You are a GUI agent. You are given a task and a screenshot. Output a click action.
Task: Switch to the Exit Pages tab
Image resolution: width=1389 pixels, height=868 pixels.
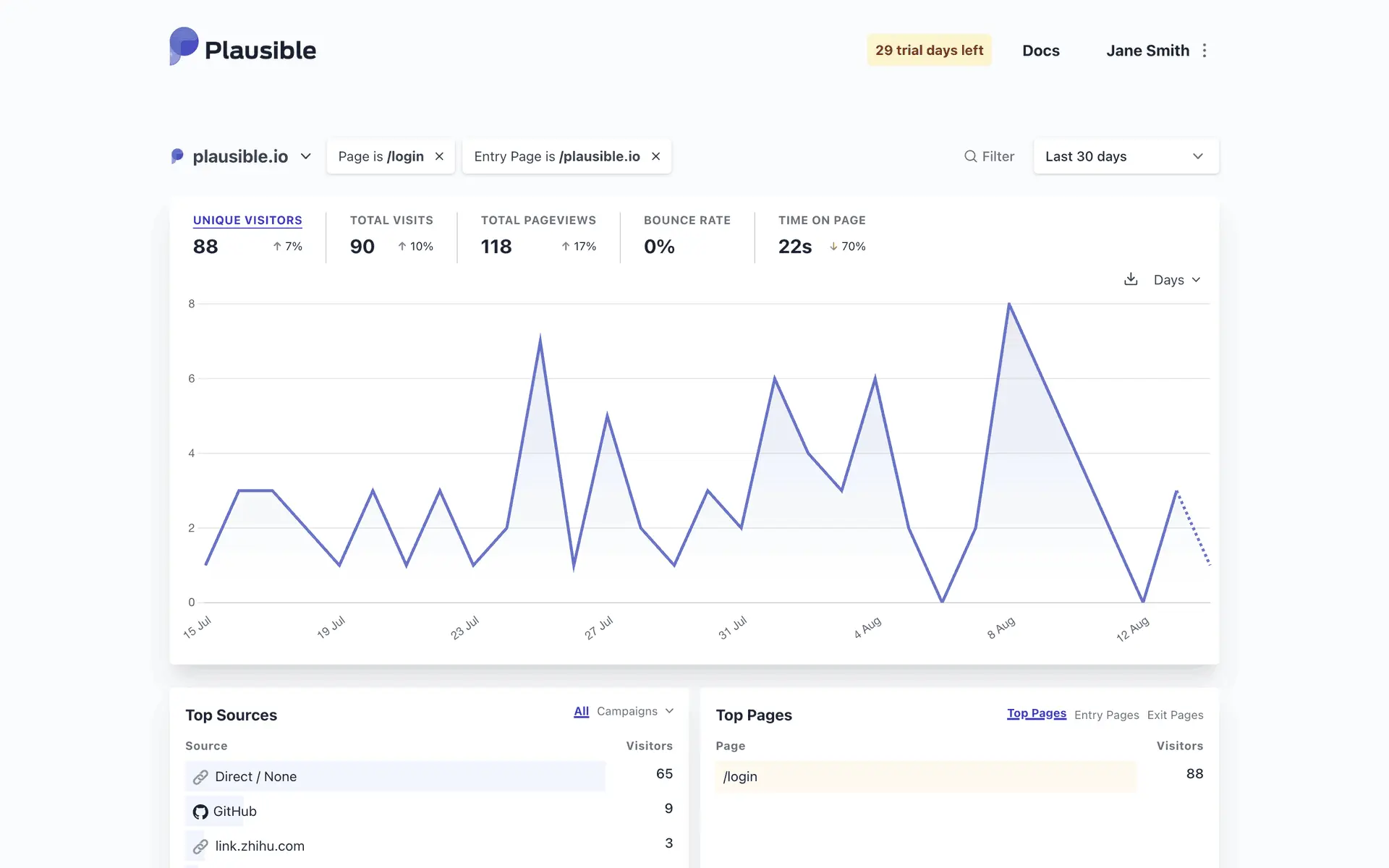tap(1175, 715)
